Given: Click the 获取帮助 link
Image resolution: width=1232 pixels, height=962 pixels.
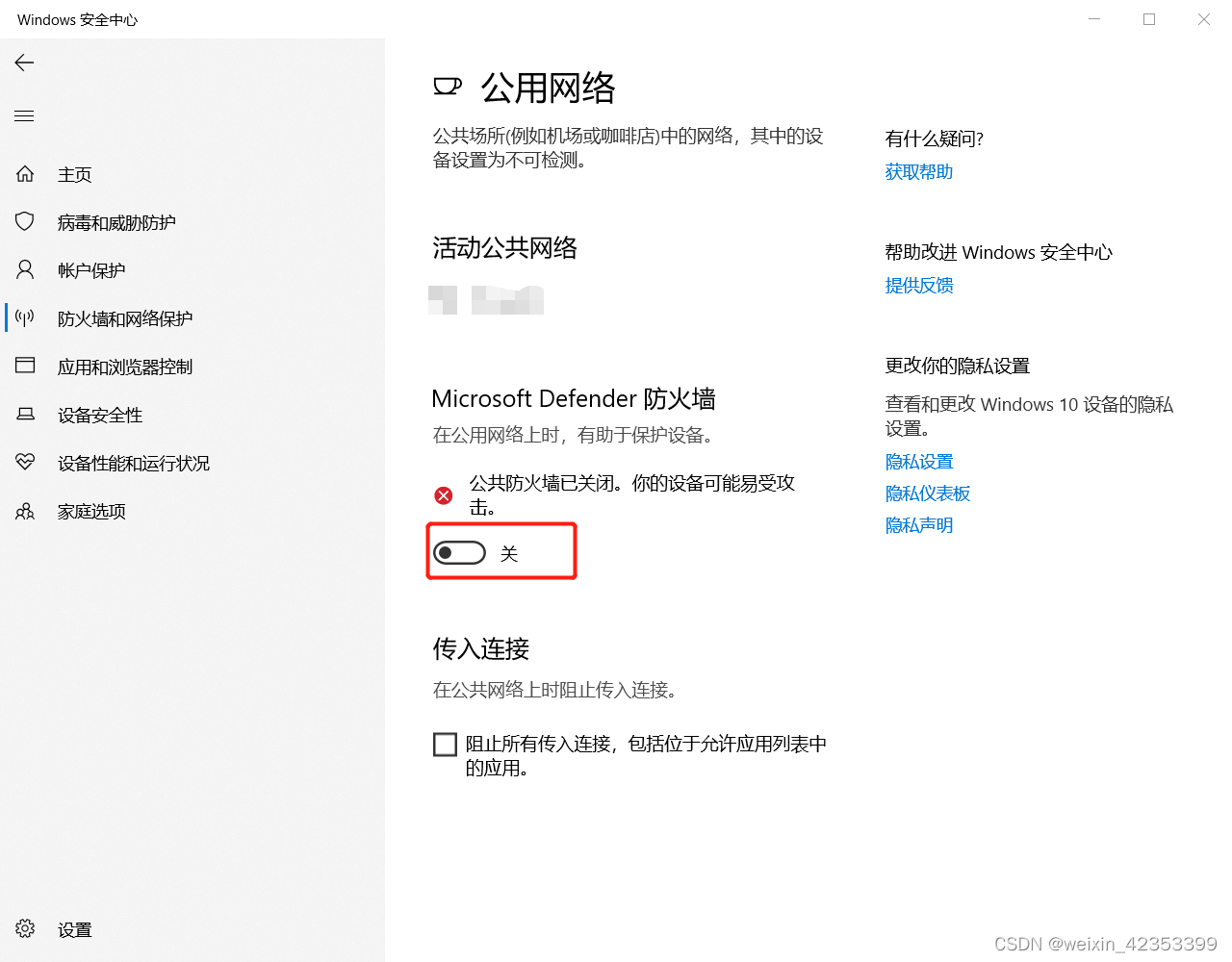Looking at the screenshot, I should [919, 171].
